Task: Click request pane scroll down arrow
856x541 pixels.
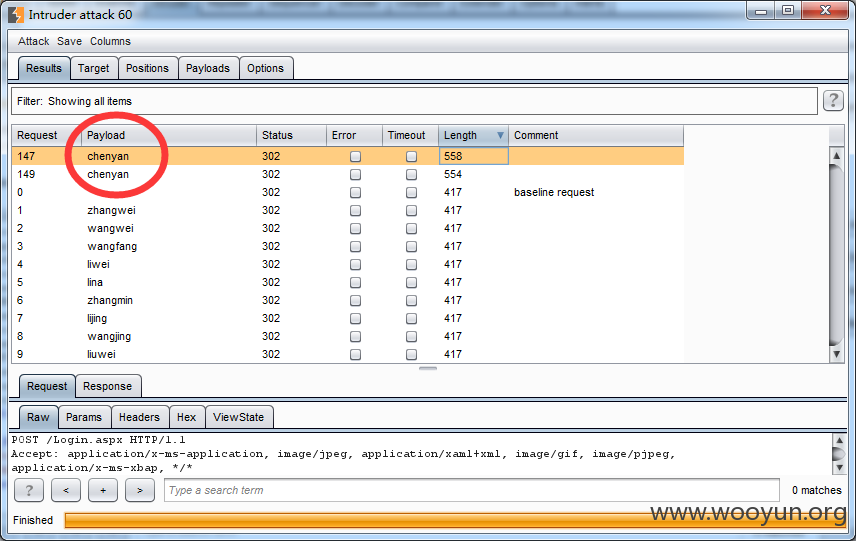Action: click(839, 468)
